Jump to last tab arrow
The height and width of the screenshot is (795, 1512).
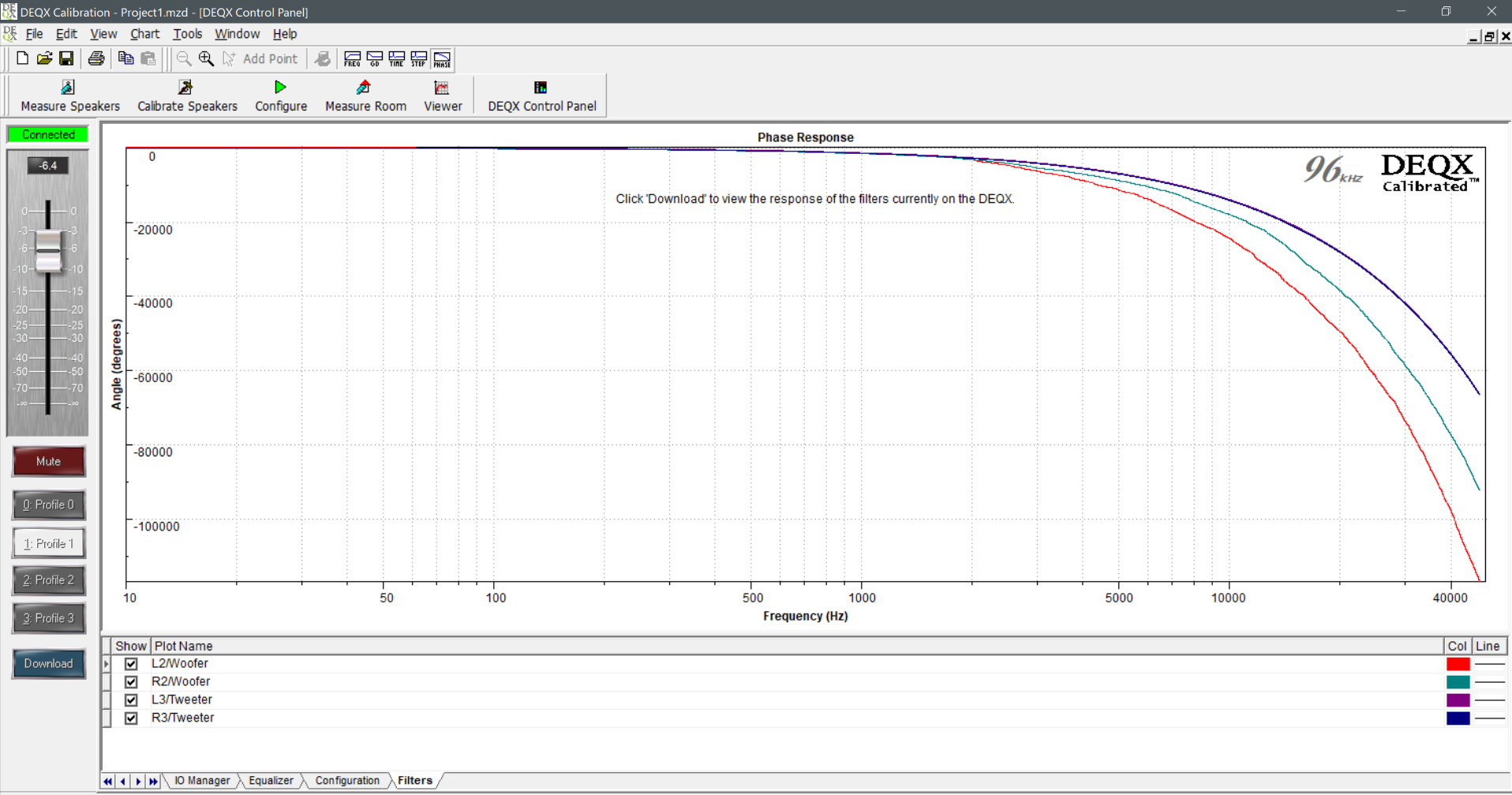[x=153, y=782]
